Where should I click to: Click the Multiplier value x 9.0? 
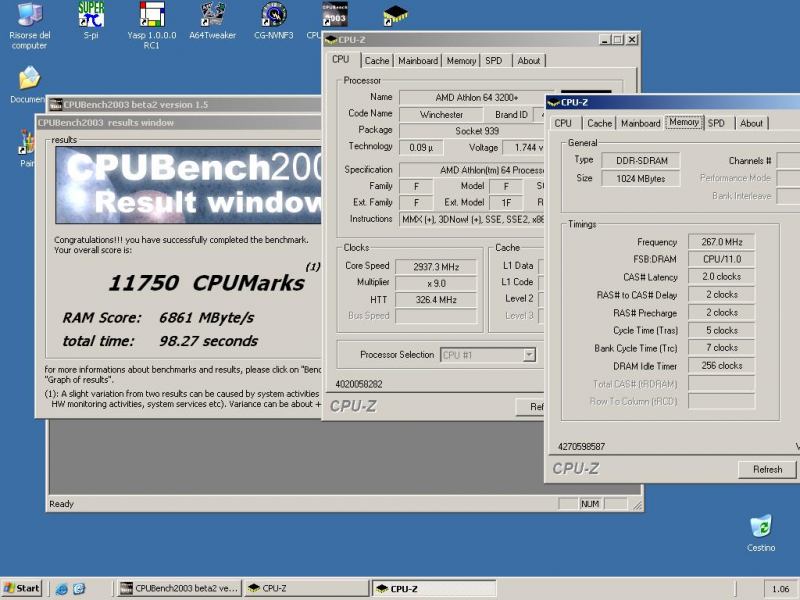[436, 283]
